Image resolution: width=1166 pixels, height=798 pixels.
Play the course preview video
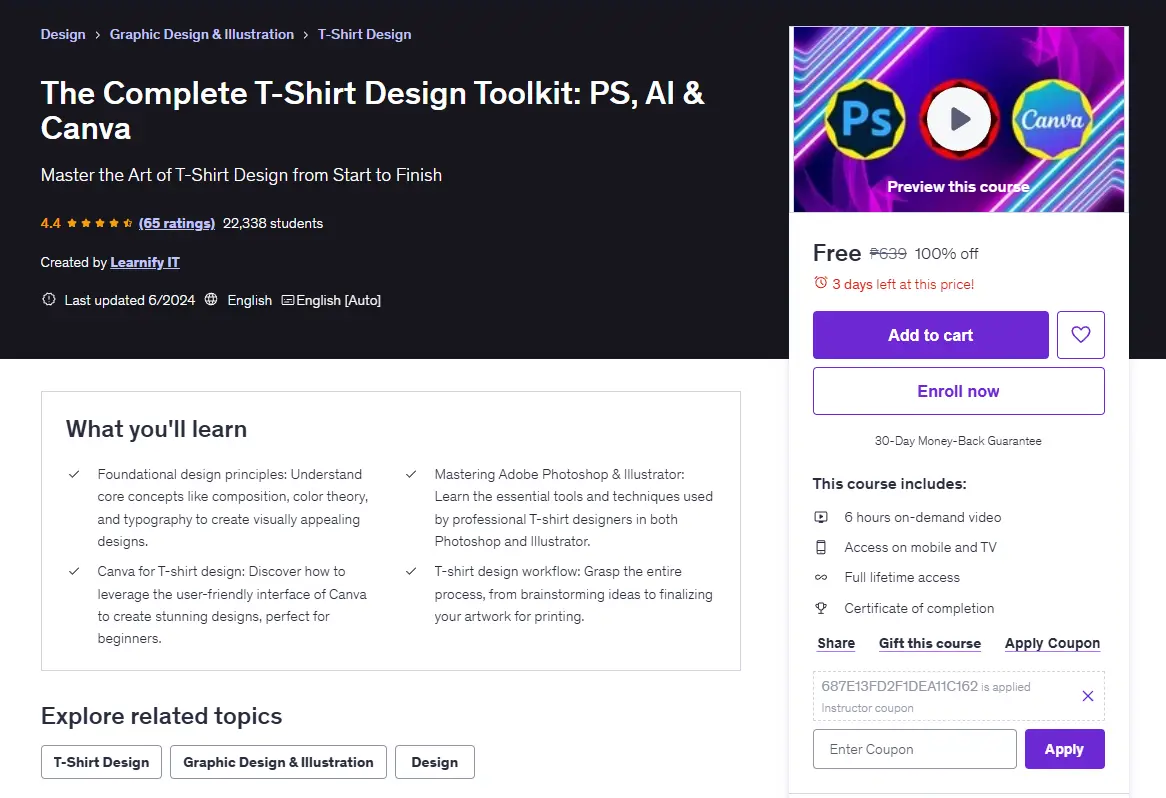(959, 119)
